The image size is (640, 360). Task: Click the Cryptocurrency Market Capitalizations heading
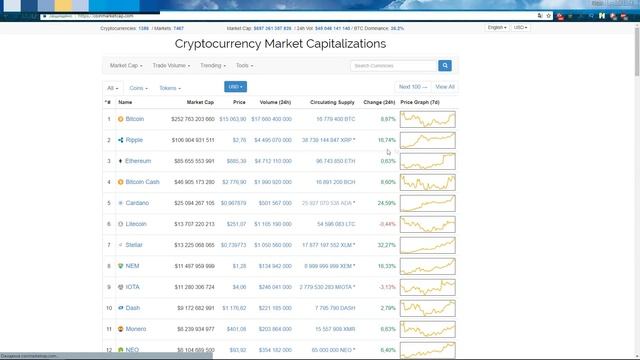coord(280,44)
